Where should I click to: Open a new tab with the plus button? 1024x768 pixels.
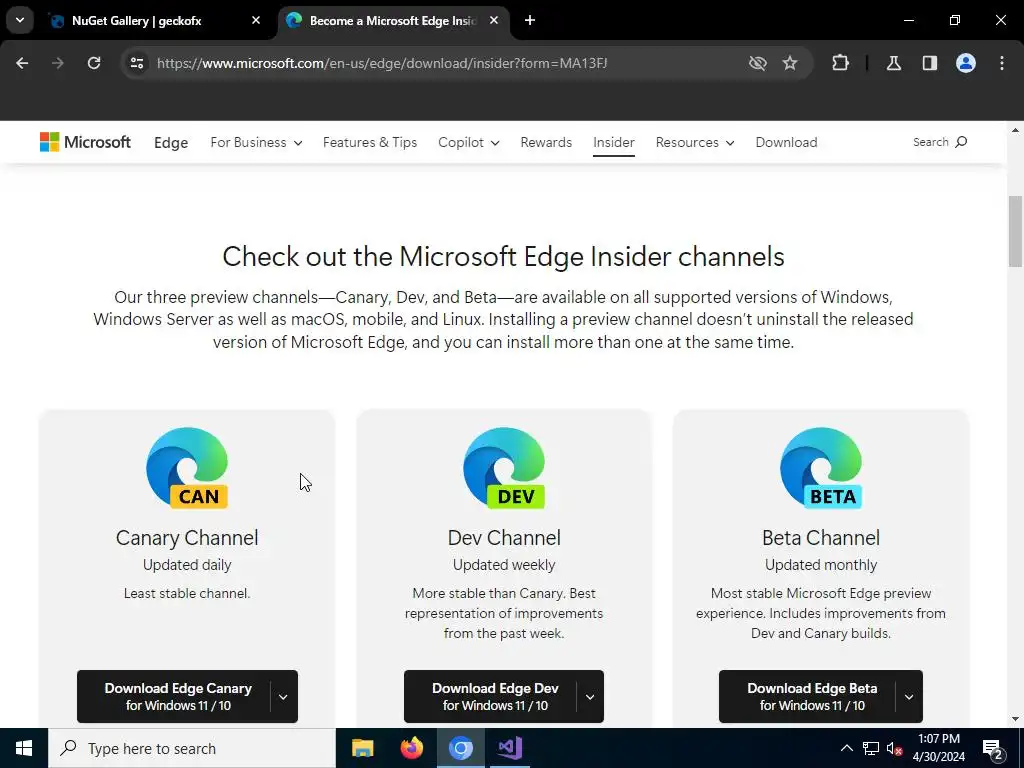530,21
